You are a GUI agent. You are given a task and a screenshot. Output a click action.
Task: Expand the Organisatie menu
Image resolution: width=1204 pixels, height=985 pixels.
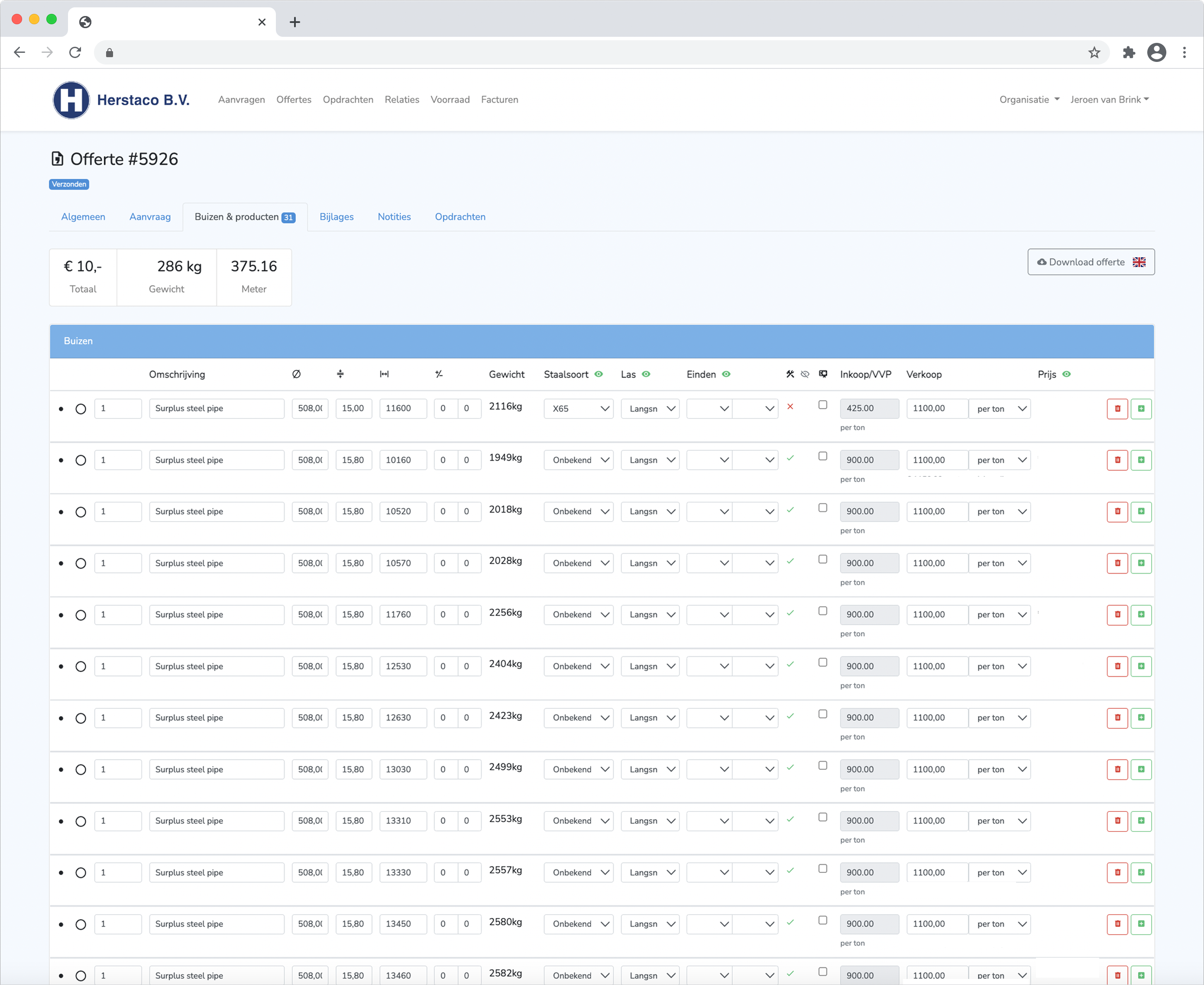click(x=1029, y=100)
